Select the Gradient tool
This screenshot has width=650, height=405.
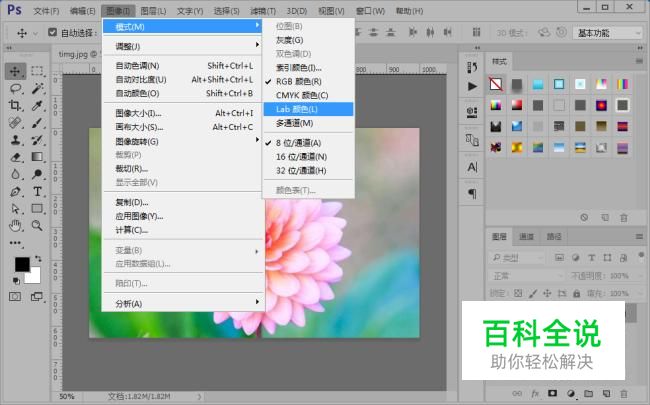[37, 157]
